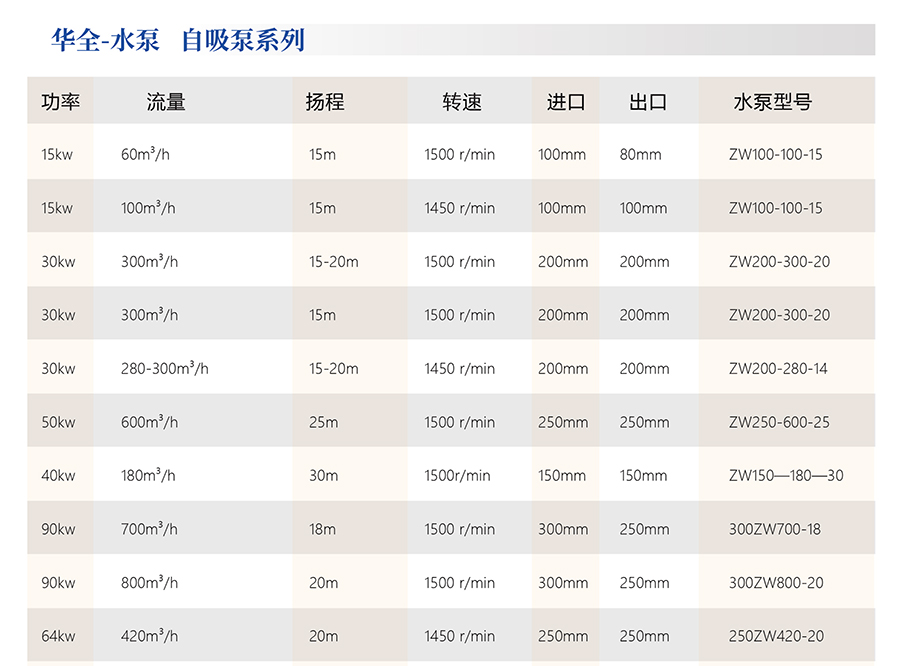Screen dimensions: 900x666
Task: Select pump model 300ZW800-20
Action: click(x=776, y=583)
